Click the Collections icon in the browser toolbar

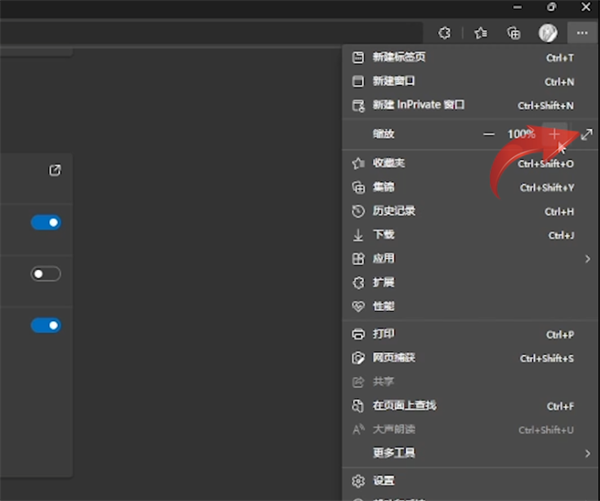pos(514,33)
